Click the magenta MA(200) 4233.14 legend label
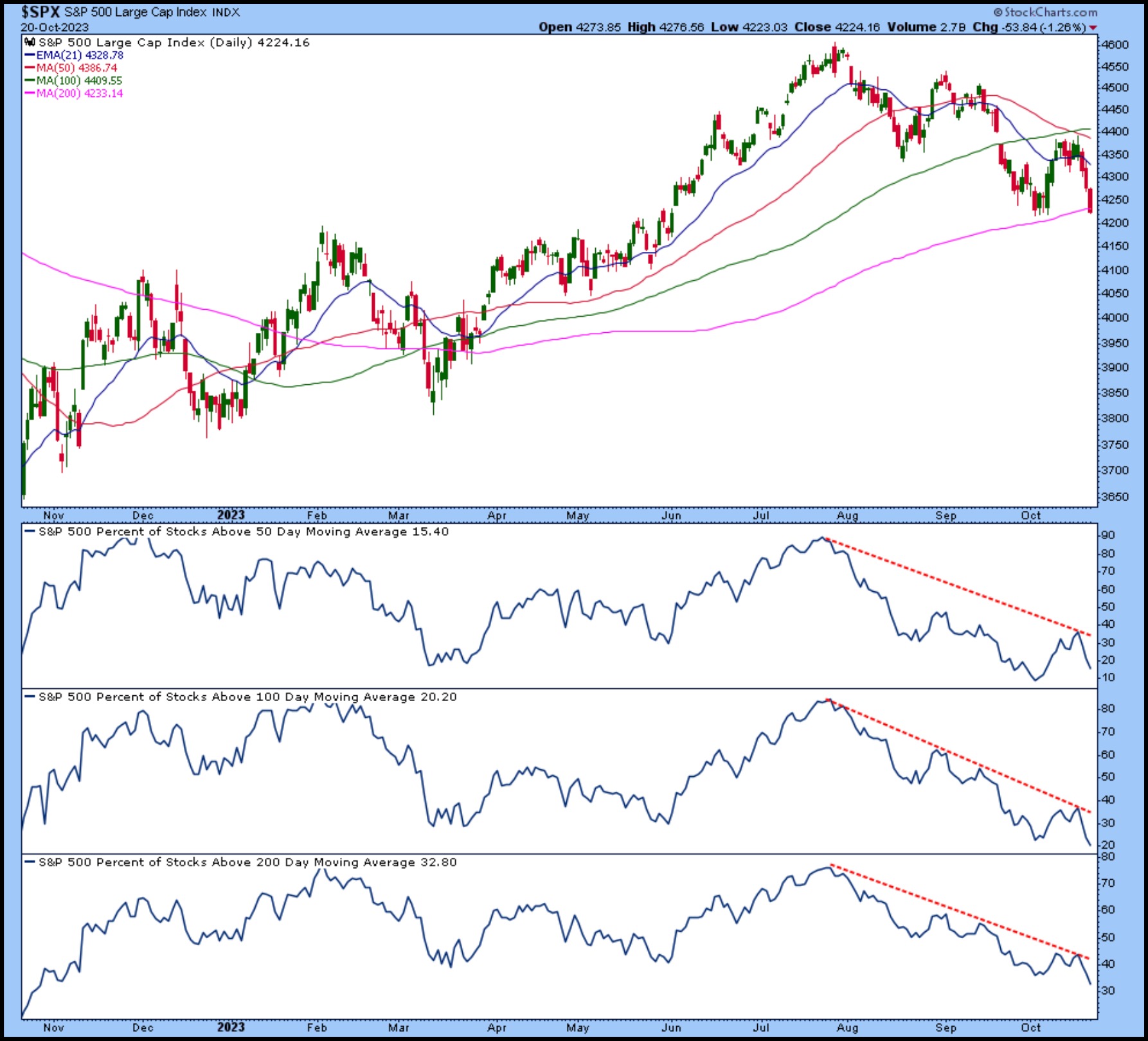This screenshot has width=1148, height=1041. point(79,94)
